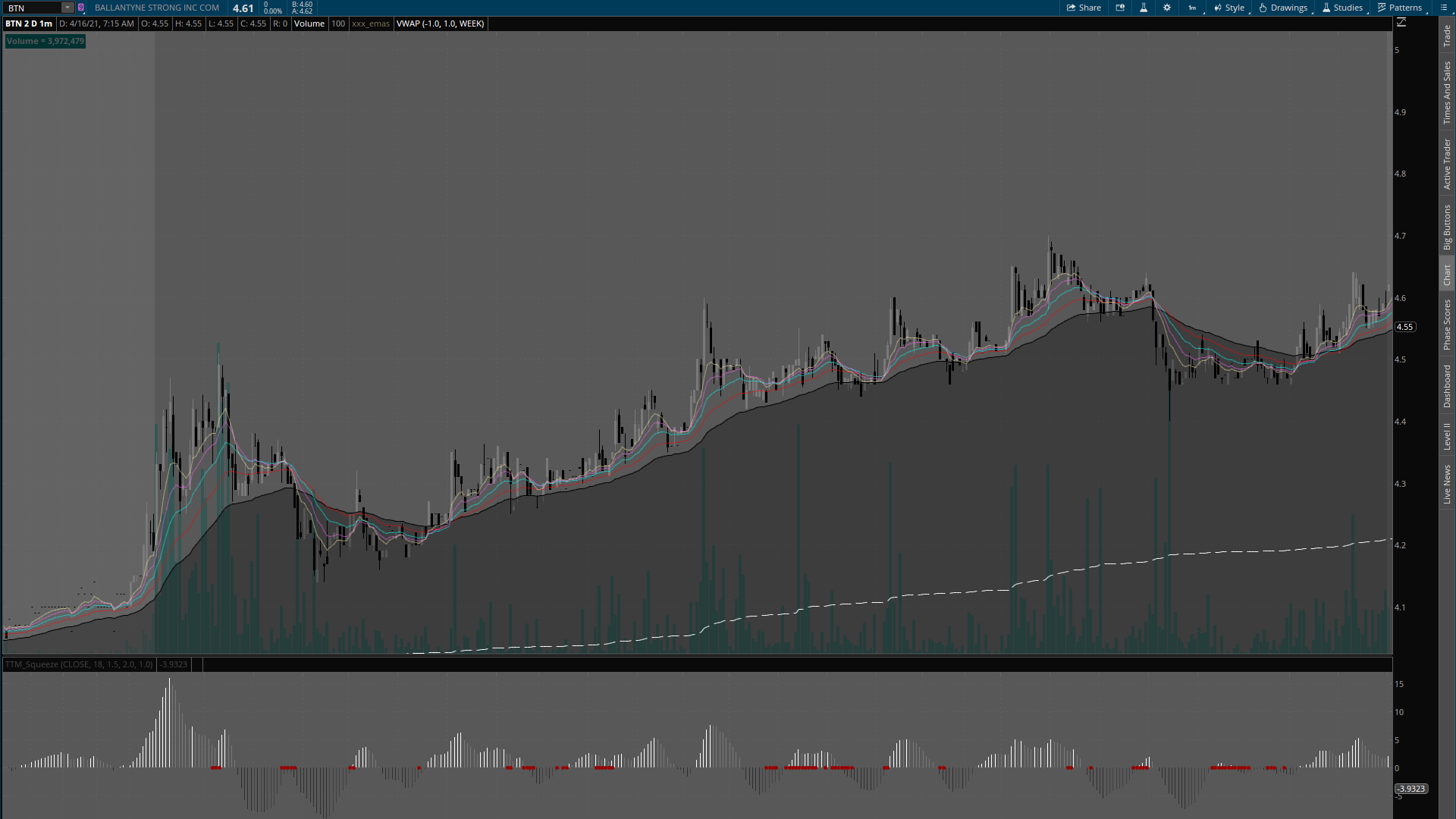This screenshot has height=819, width=1456.
Task: Open the Drawings menu
Action: (1283, 8)
